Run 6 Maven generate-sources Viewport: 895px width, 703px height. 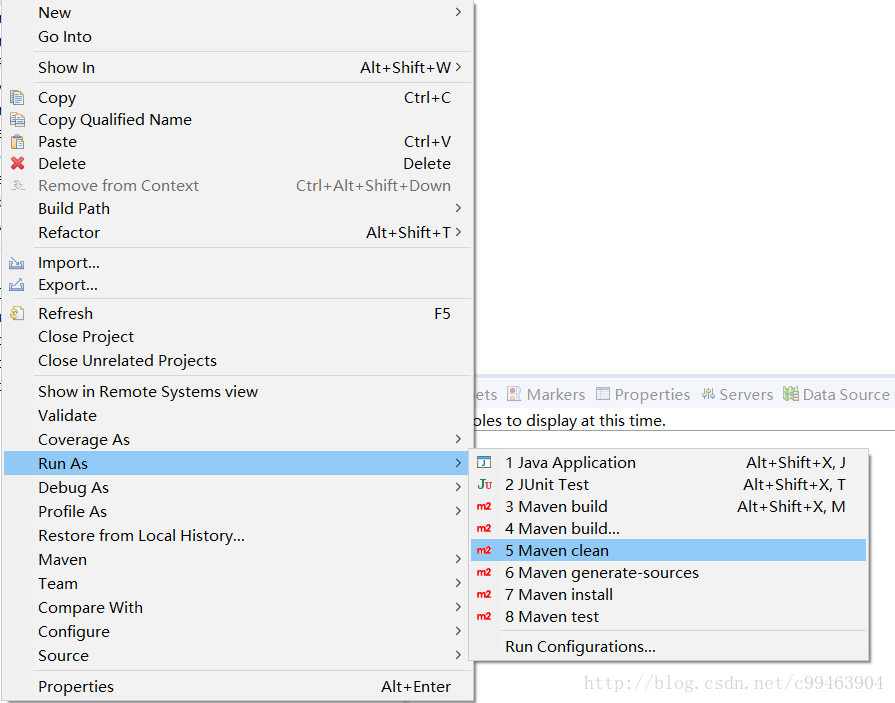point(668,572)
